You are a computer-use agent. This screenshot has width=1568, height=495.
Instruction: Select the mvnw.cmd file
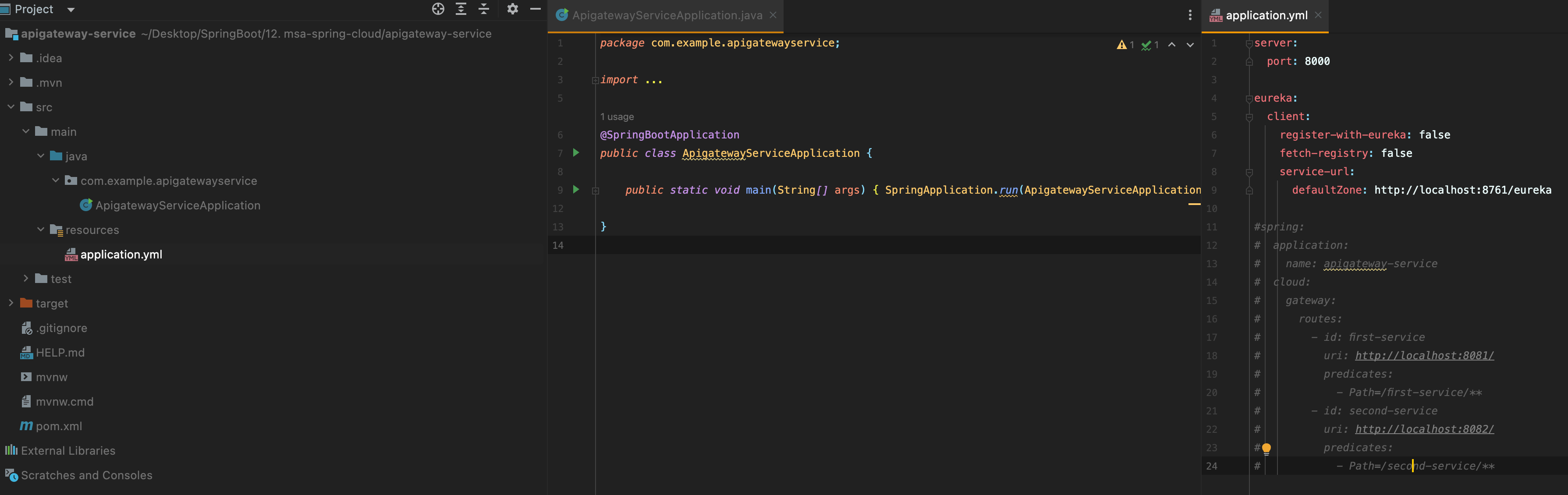[64, 401]
